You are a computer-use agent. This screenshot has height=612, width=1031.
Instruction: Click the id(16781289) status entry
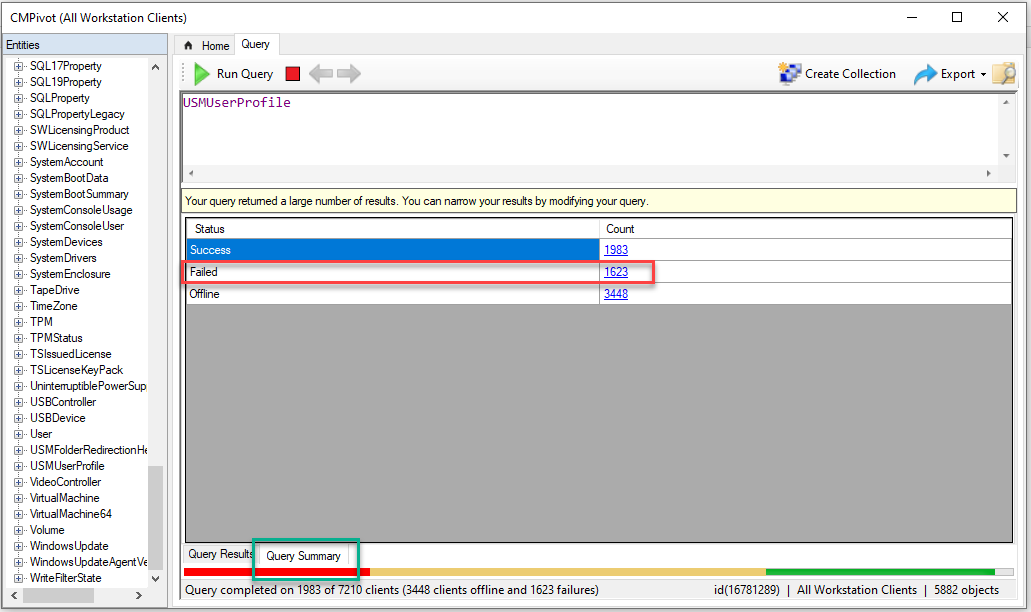point(746,590)
